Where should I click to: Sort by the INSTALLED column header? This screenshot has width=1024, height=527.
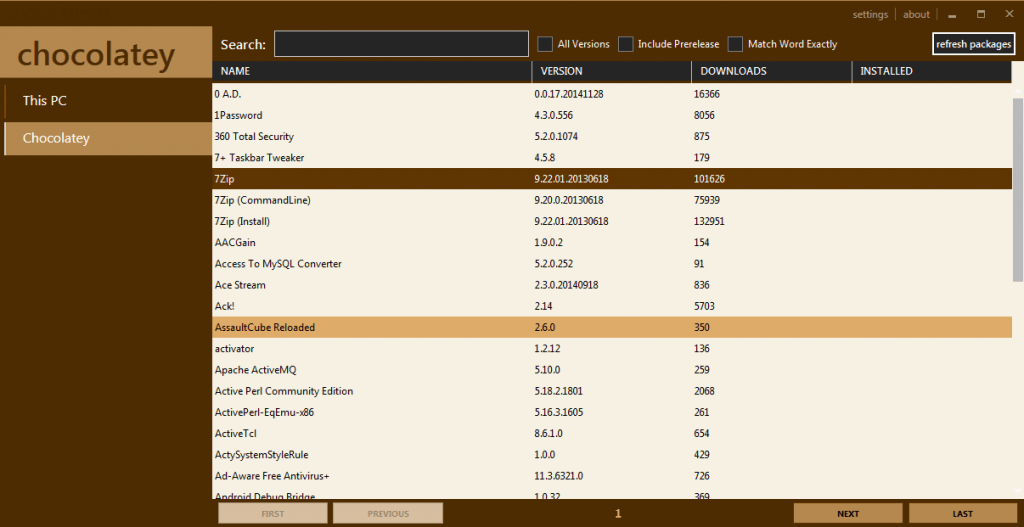932,71
